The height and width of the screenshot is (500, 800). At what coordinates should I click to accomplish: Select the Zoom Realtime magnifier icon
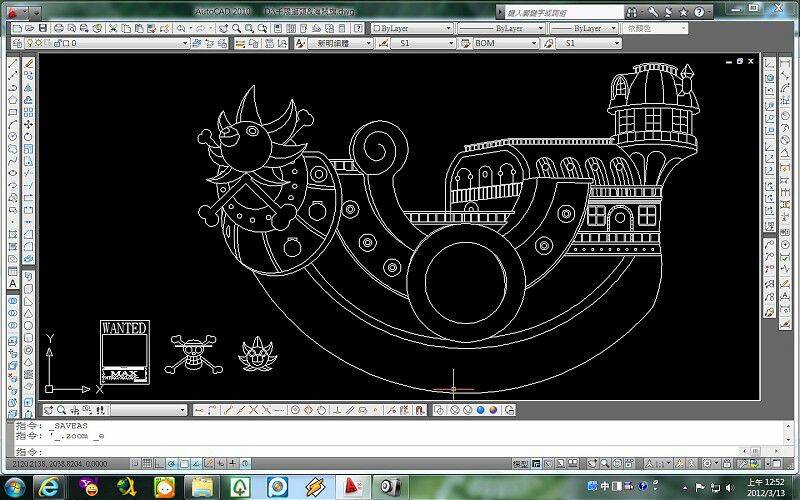[x=237, y=29]
